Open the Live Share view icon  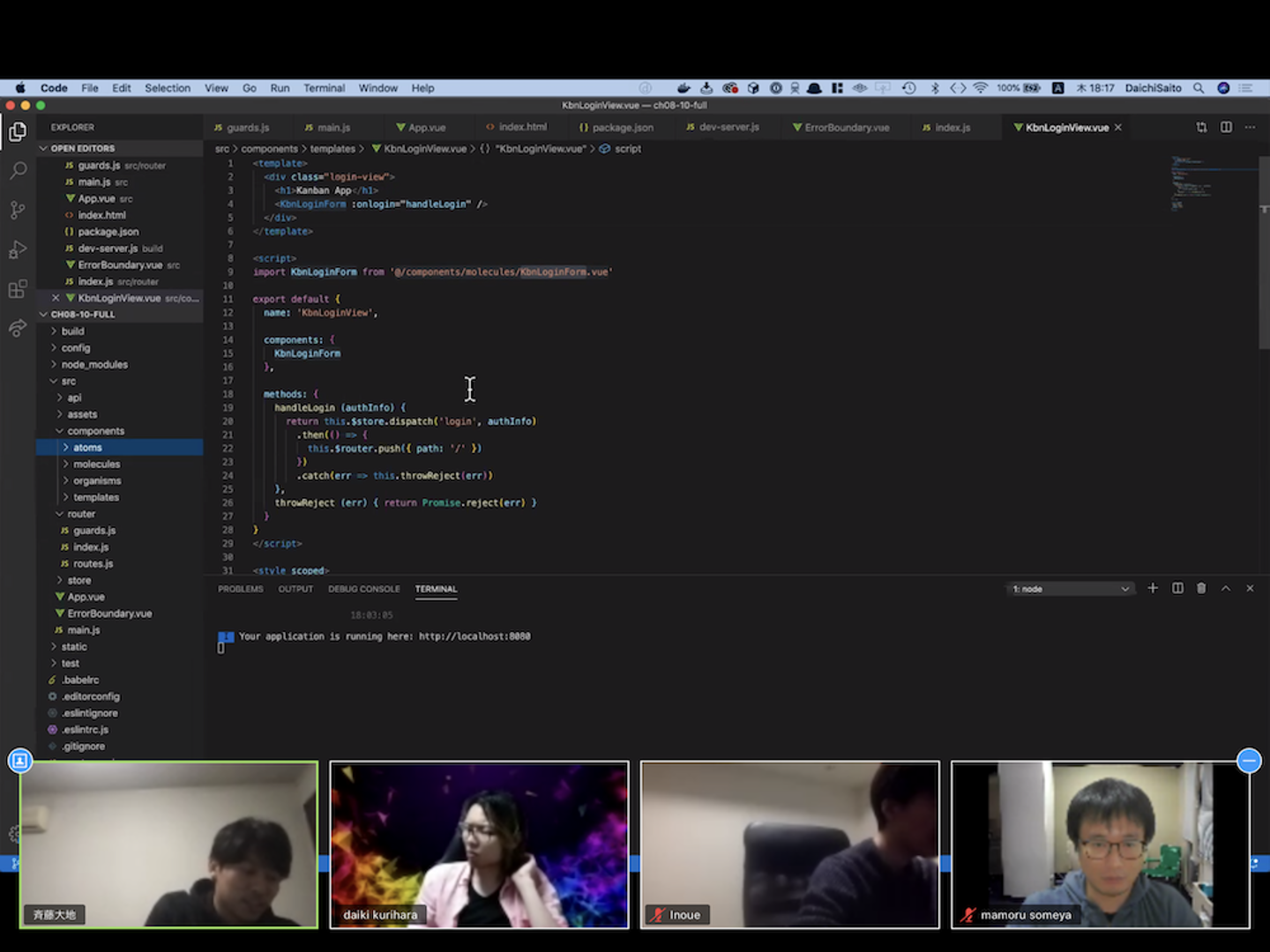point(18,329)
